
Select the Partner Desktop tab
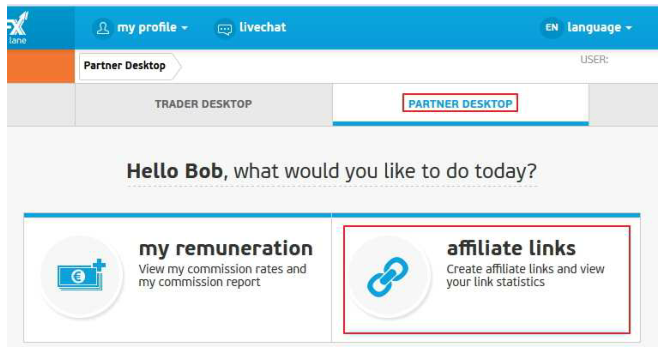pyautogui.click(x=460, y=104)
